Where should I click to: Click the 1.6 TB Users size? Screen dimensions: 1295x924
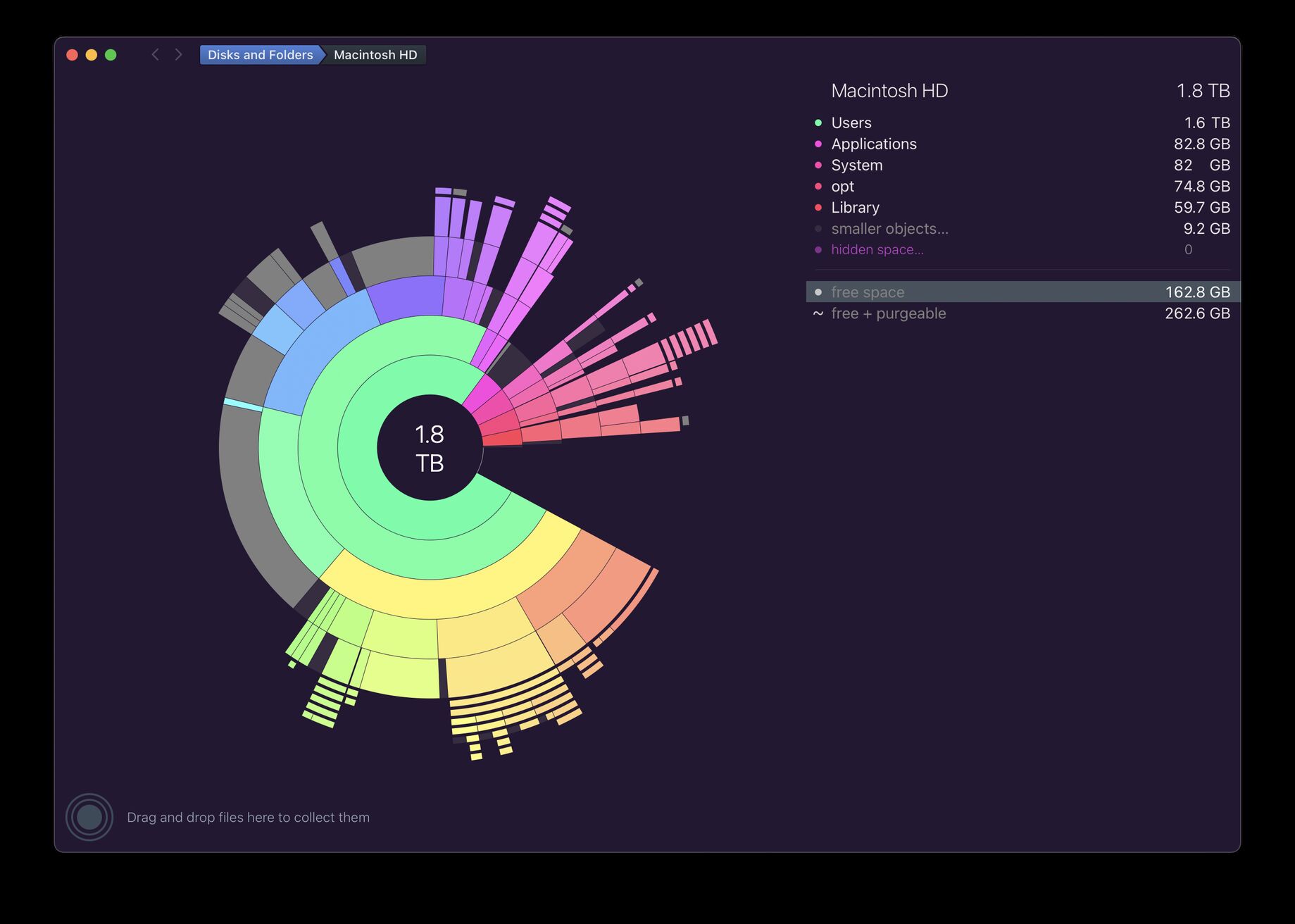click(x=1207, y=123)
